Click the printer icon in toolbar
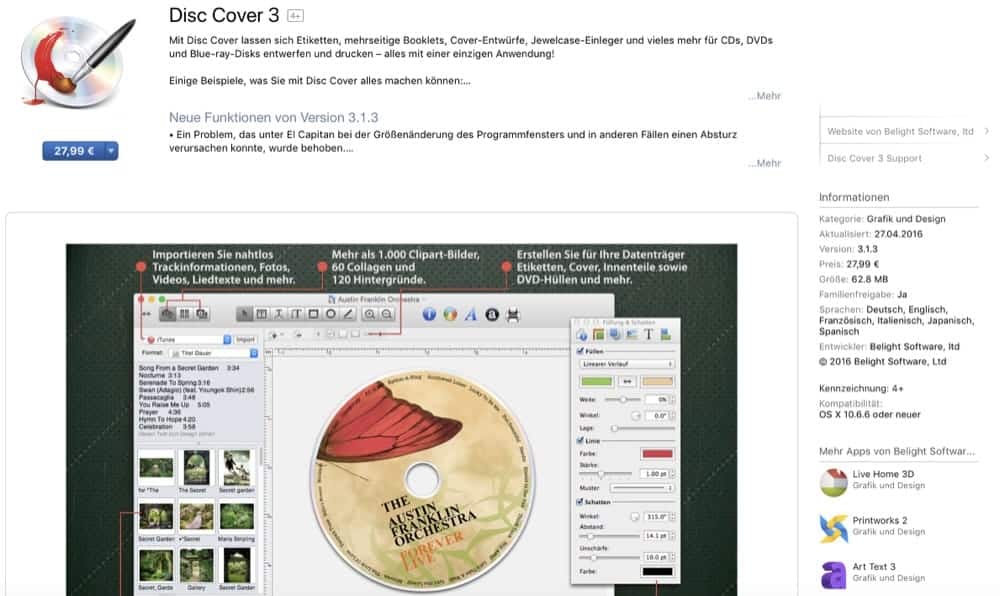1000x596 pixels. [x=513, y=314]
